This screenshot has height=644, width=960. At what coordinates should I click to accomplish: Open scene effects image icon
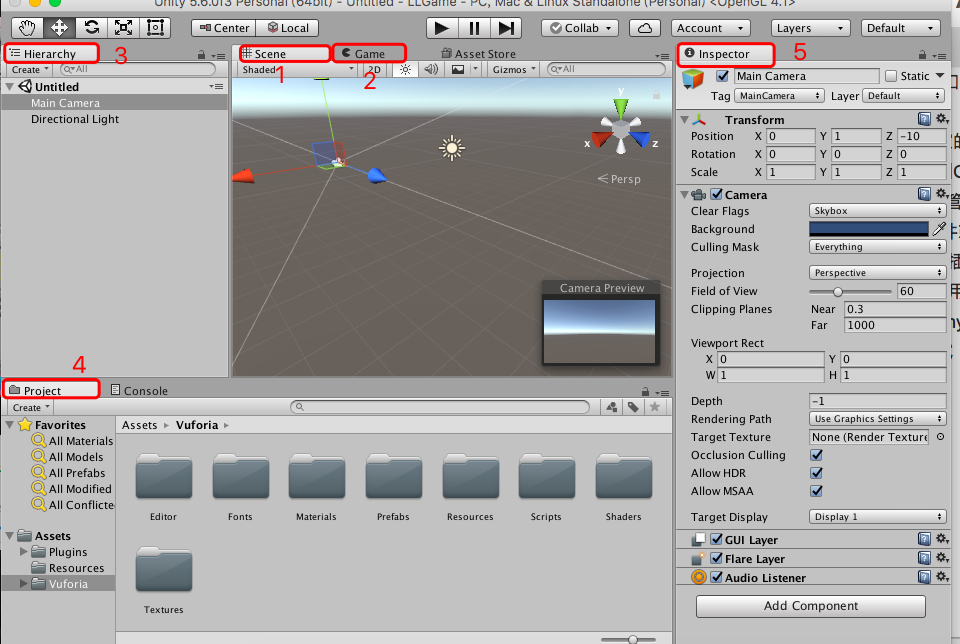(x=458, y=69)
